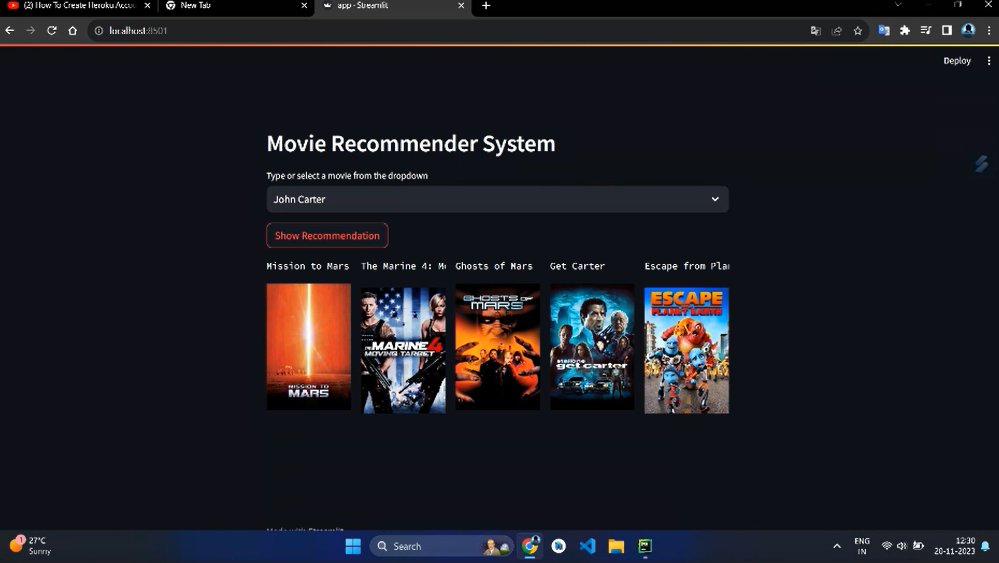Reload the page using the refresh icon
999x563 pixels.
pos(51,31)
